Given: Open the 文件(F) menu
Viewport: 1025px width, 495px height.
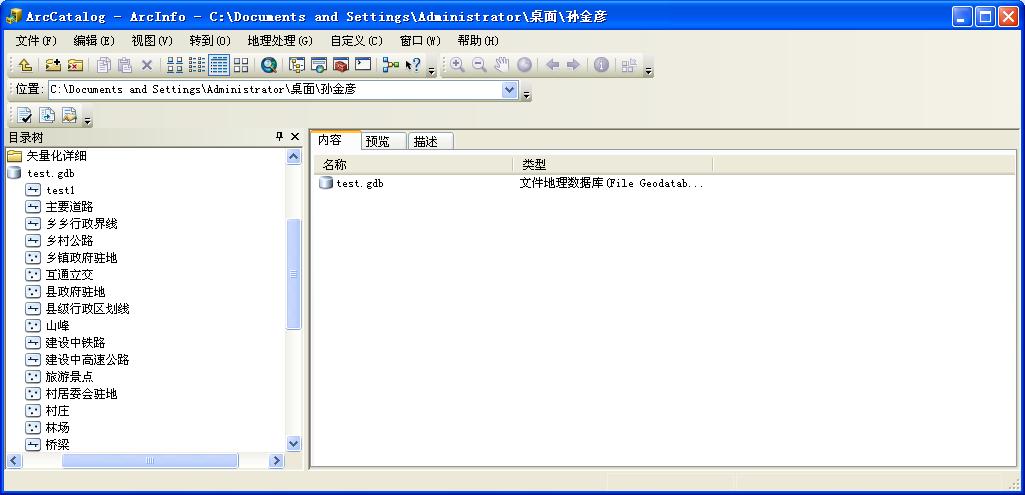Looking at the screenshot, I should pyautogui.click(x=37, y=41).
